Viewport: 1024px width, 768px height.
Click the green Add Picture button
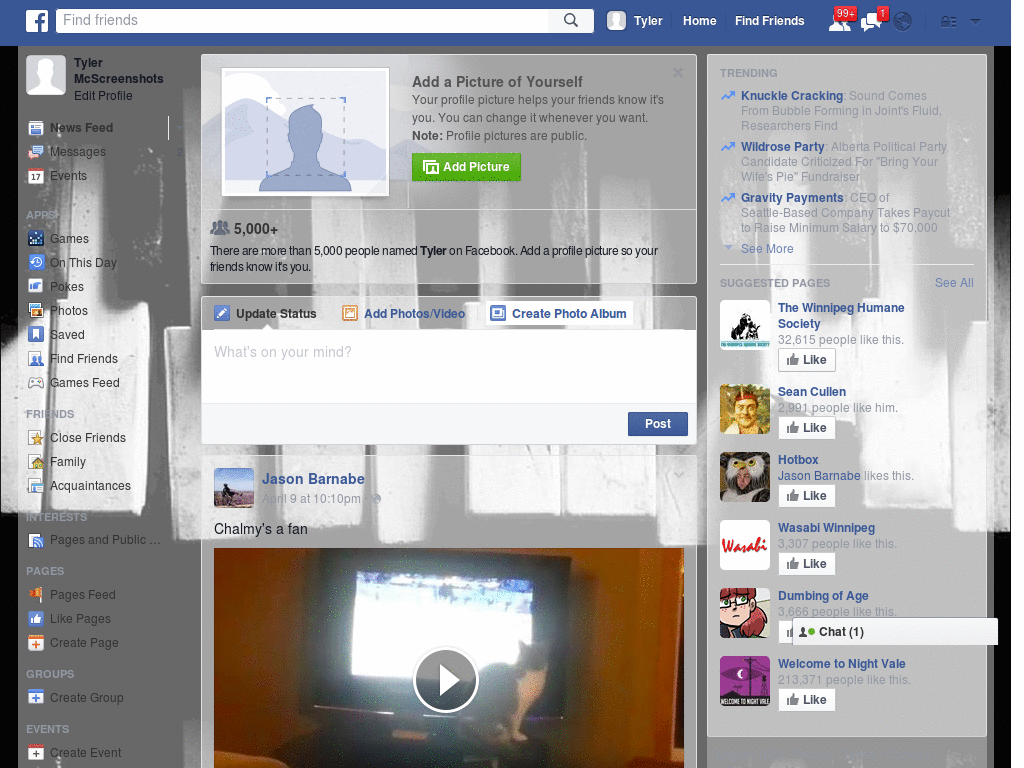click(x=466, y=167)
